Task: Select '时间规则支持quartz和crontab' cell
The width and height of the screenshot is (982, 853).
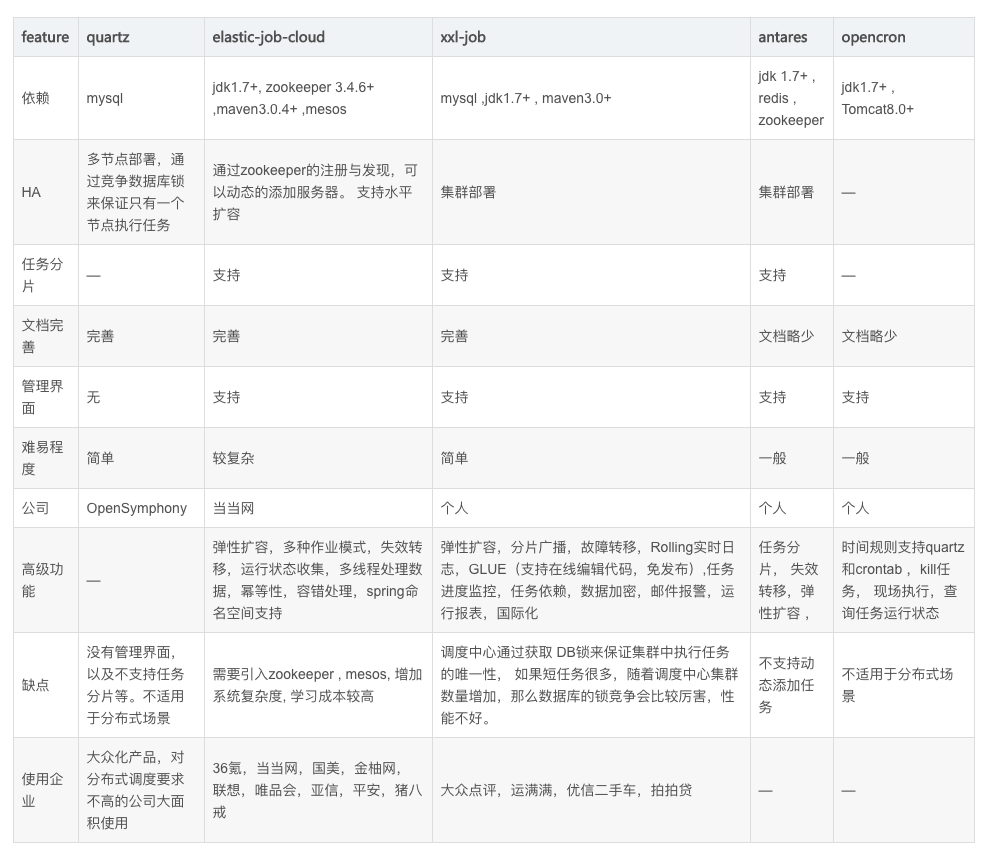Action: click(x=904, y=580)
